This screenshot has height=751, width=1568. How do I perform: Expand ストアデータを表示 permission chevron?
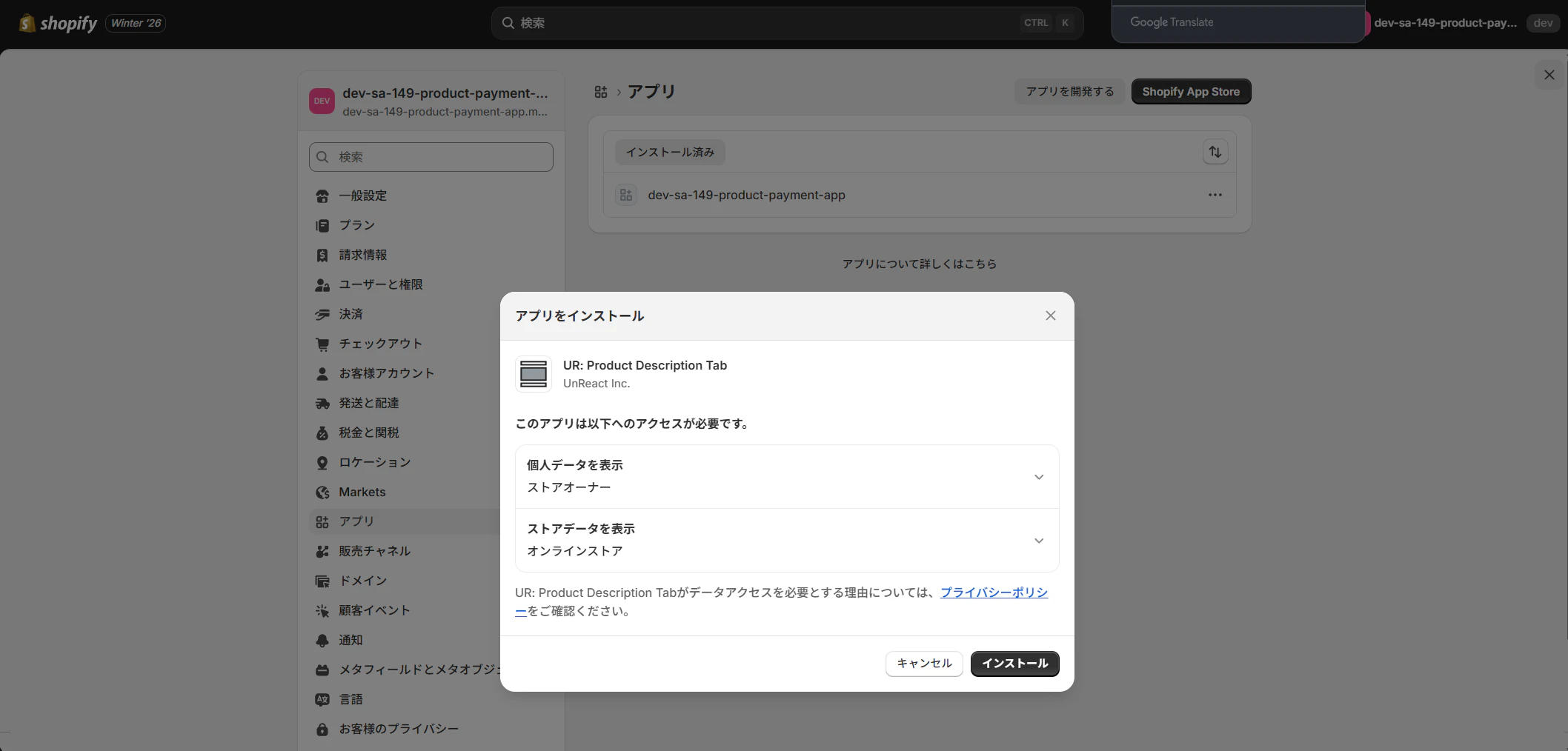tap(1039, 541)
